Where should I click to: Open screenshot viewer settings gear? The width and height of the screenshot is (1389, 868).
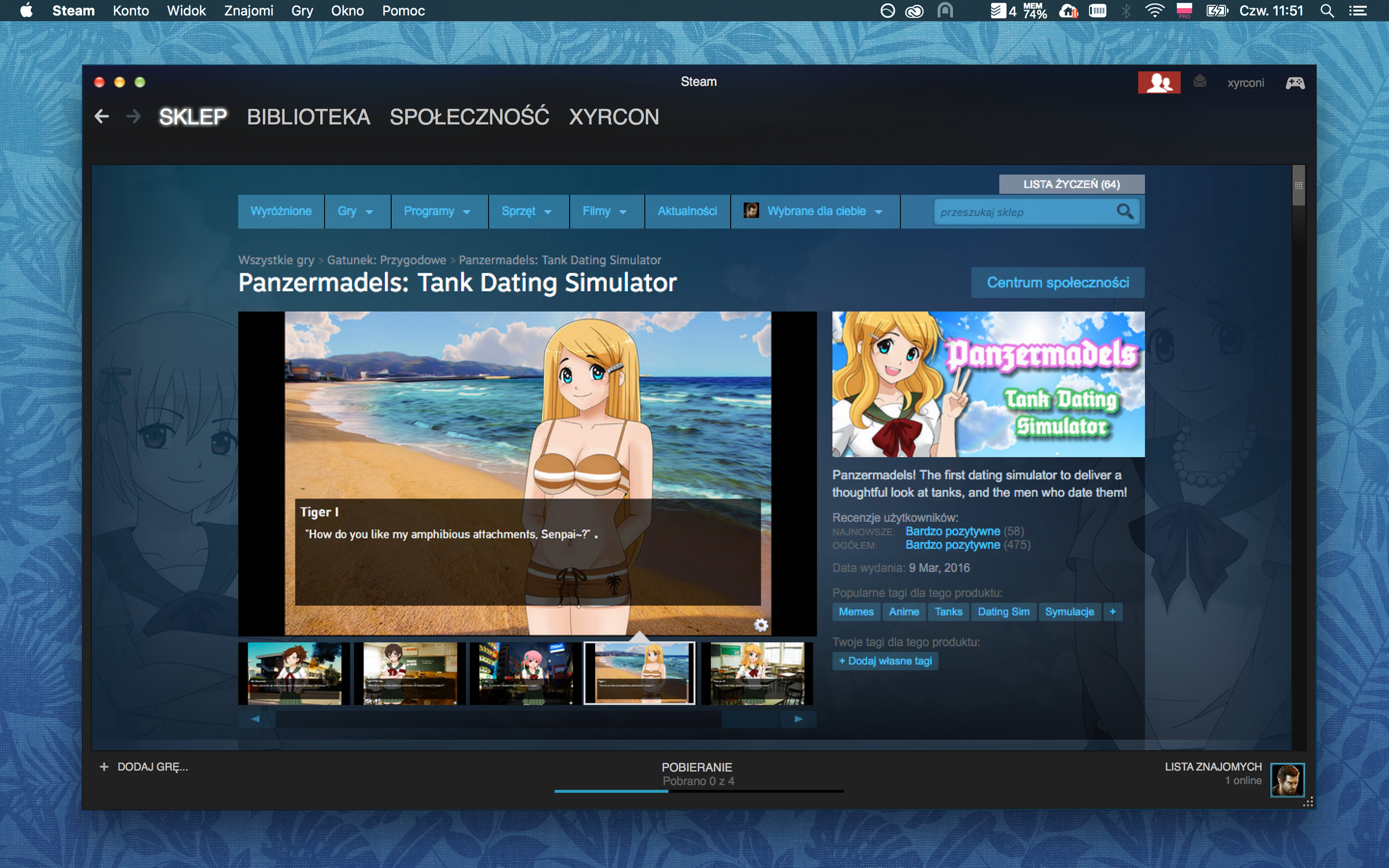coord(761,625)
